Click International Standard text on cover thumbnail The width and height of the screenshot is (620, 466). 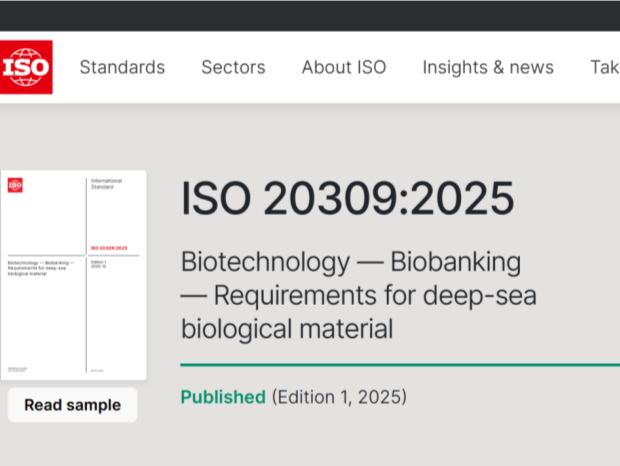pyautogui.click(x=107, y=183)
